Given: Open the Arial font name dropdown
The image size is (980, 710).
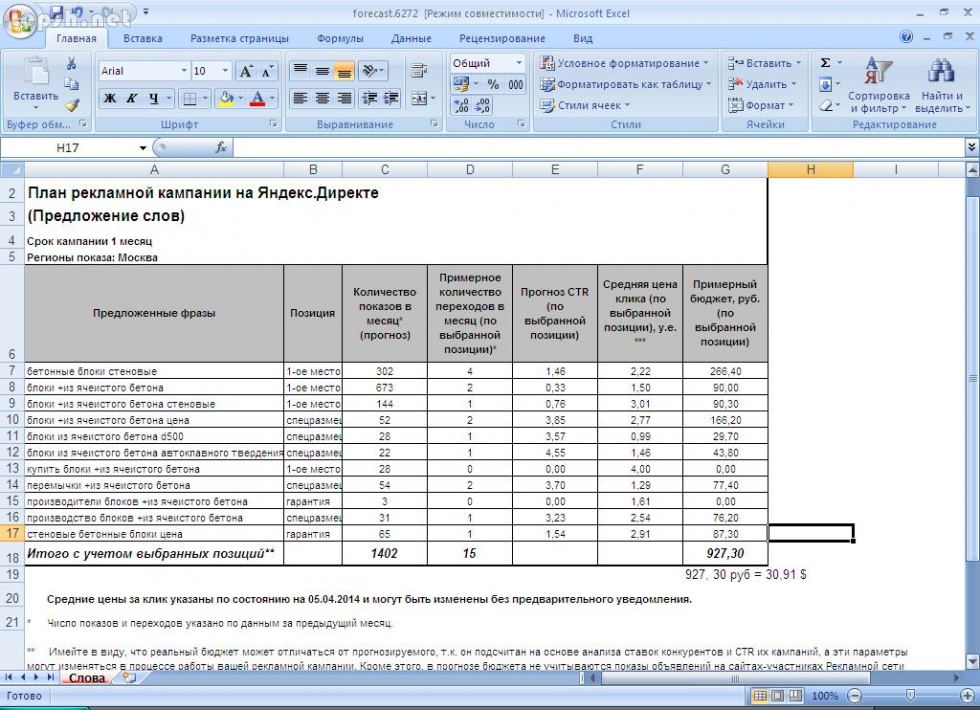Looking at the screenshot, I should 184,72.
